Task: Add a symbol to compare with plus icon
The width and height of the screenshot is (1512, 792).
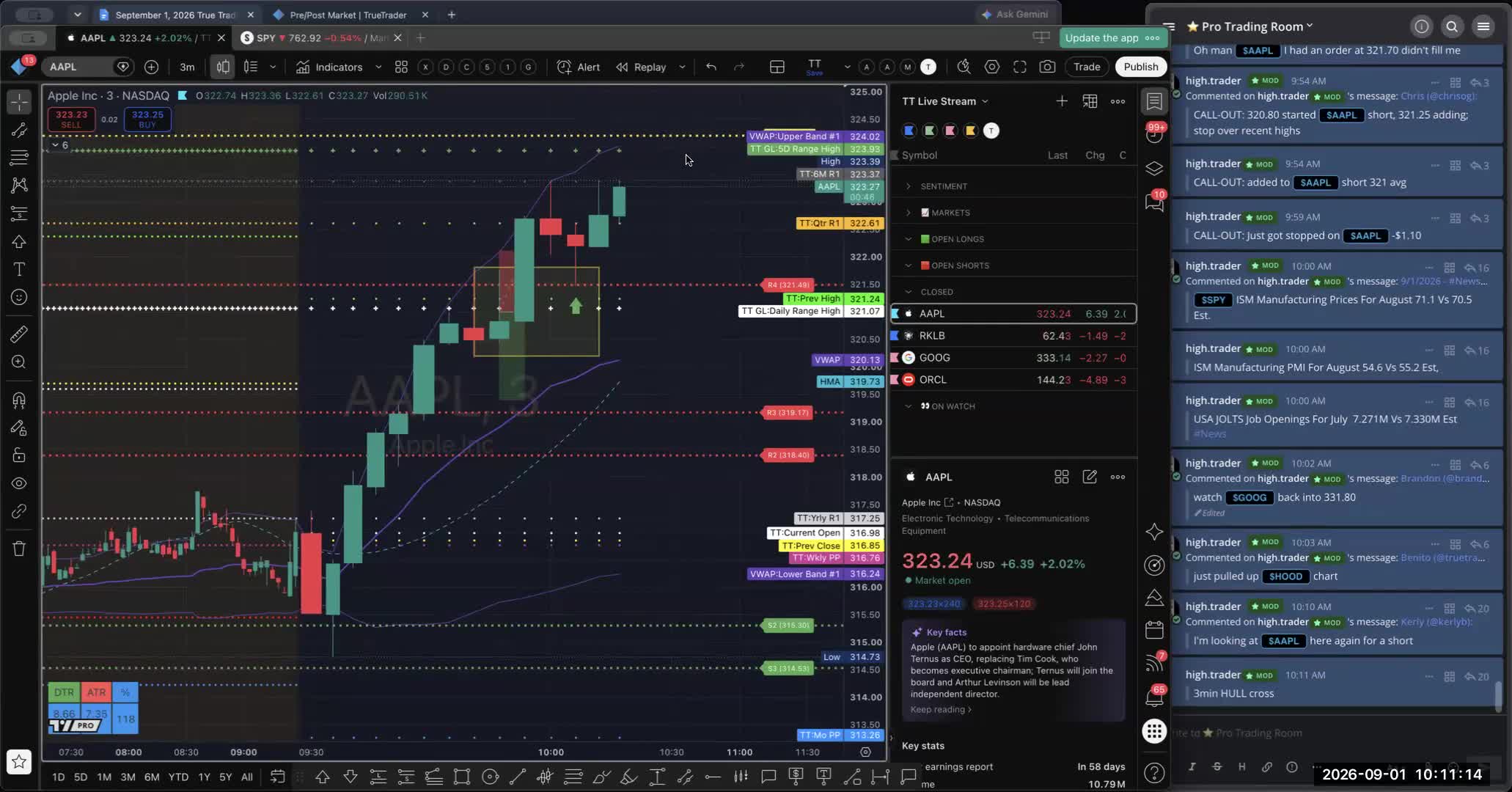Action: [151, 67]
